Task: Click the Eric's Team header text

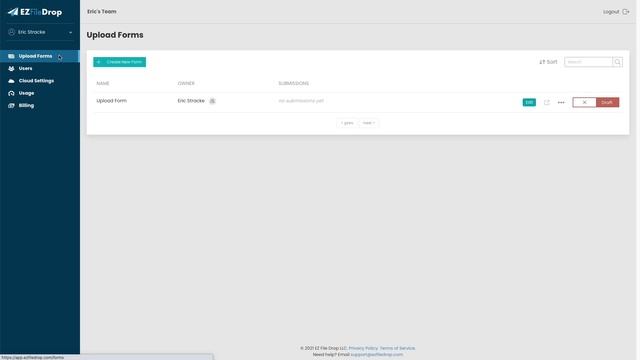Action: tap(102, 11)
